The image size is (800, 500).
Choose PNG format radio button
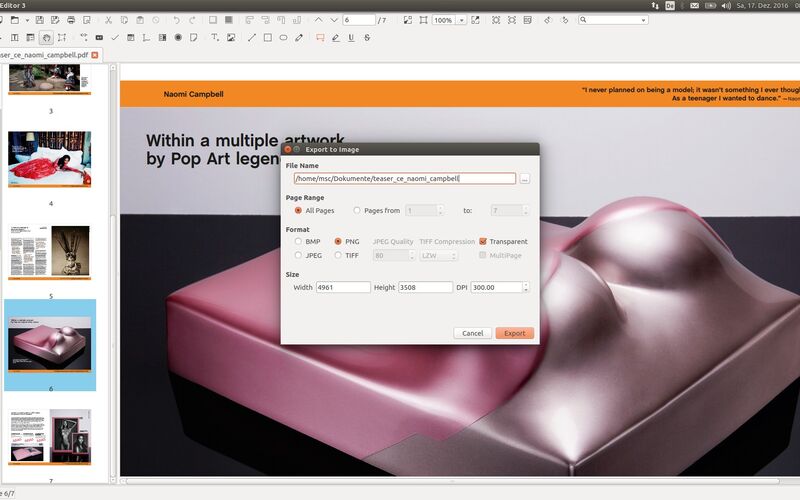[338, 241]
